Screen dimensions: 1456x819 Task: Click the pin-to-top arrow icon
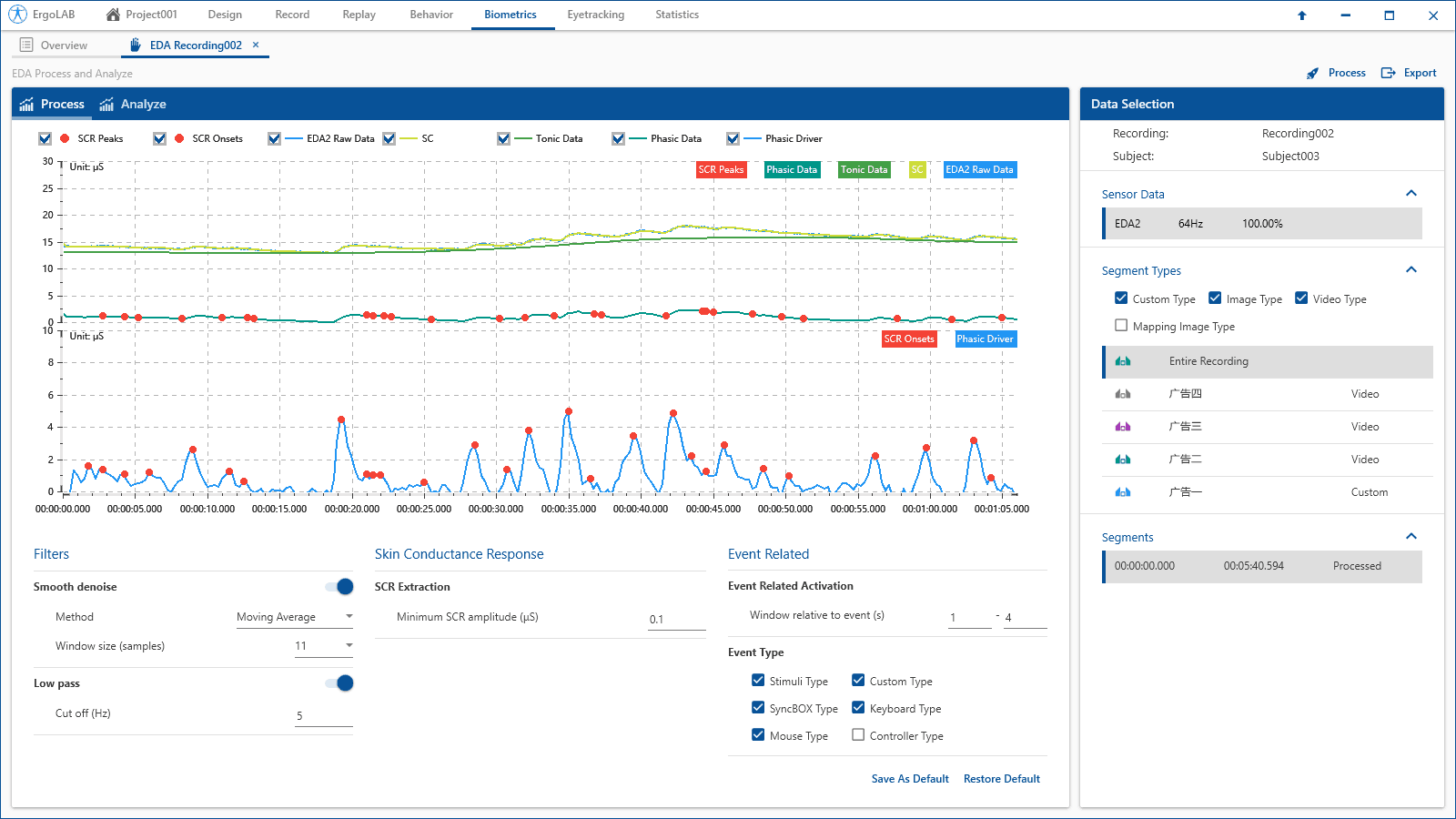1302,15
